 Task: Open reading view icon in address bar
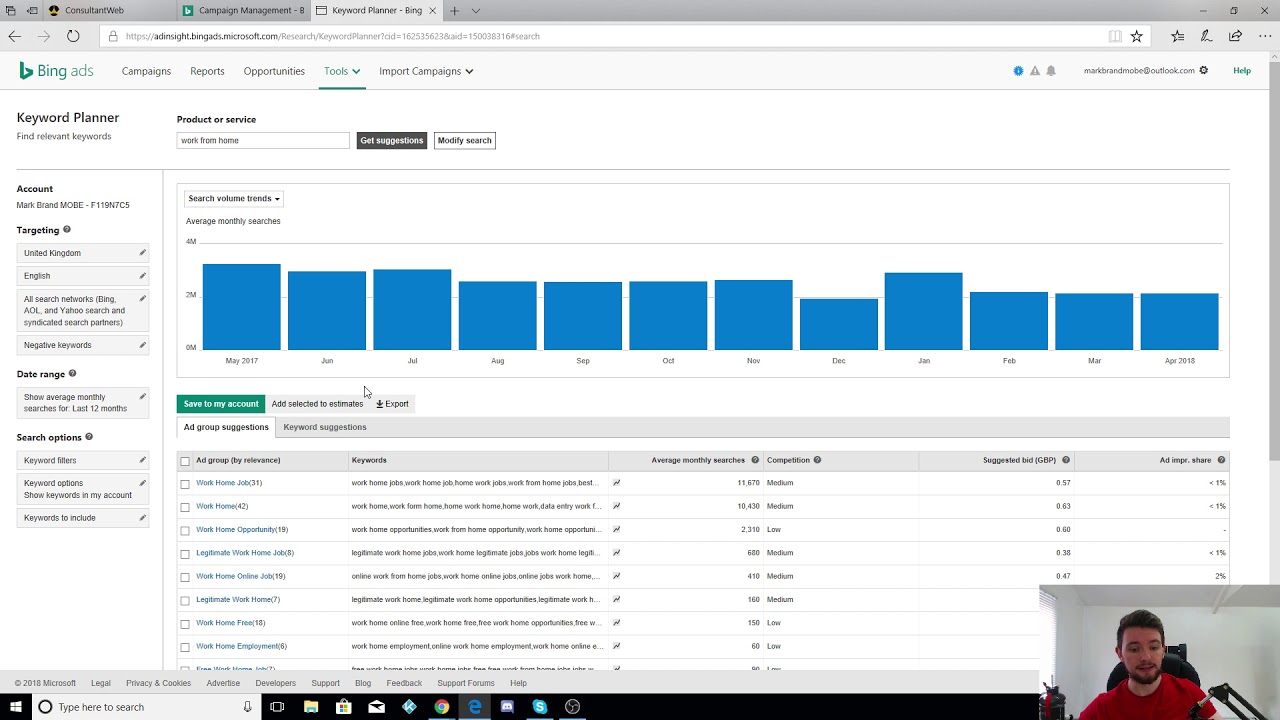pyautogui.click(x=1114, y=36)
